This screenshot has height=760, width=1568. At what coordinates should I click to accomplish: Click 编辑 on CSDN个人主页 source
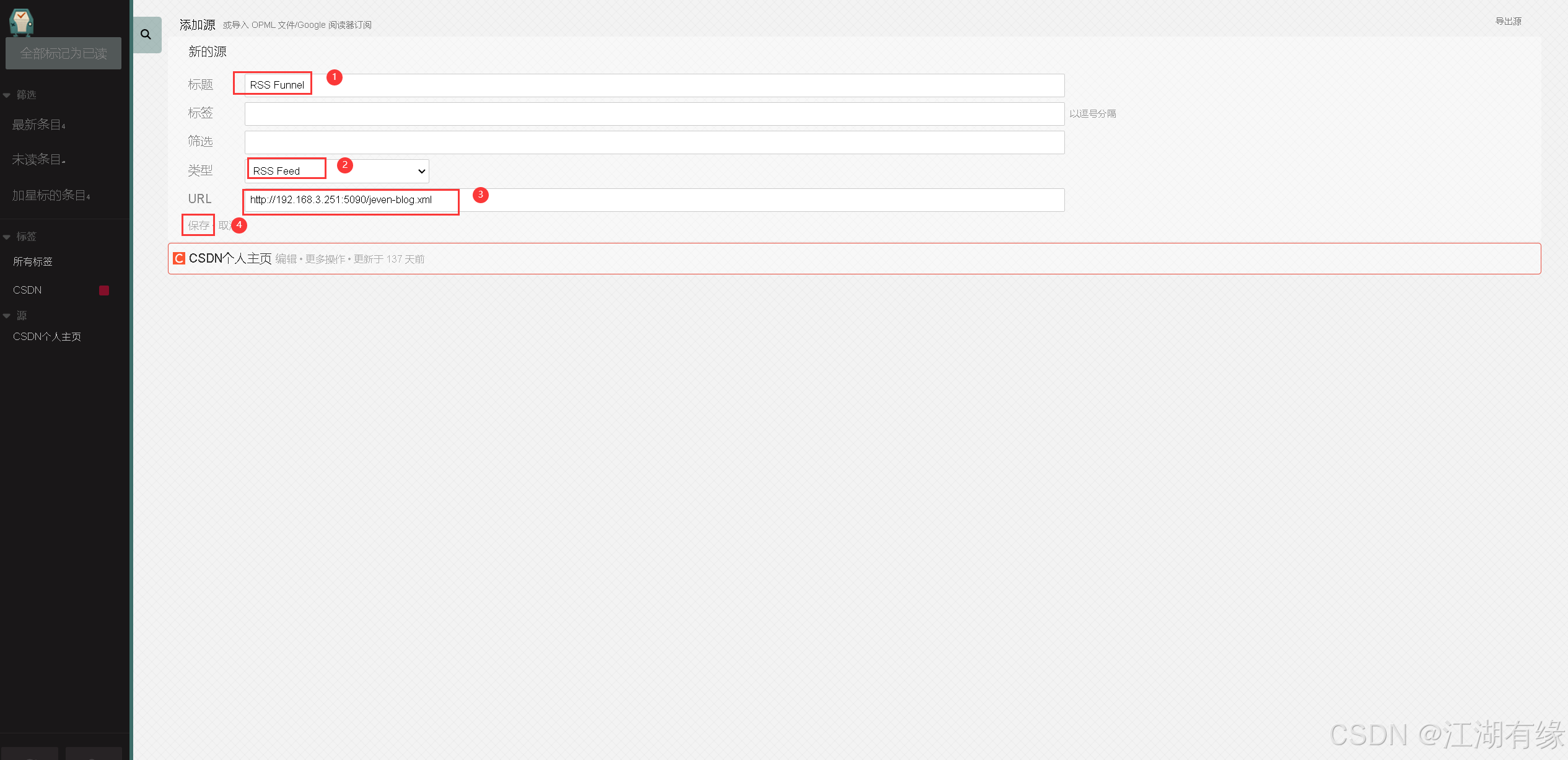click(286, 259)
